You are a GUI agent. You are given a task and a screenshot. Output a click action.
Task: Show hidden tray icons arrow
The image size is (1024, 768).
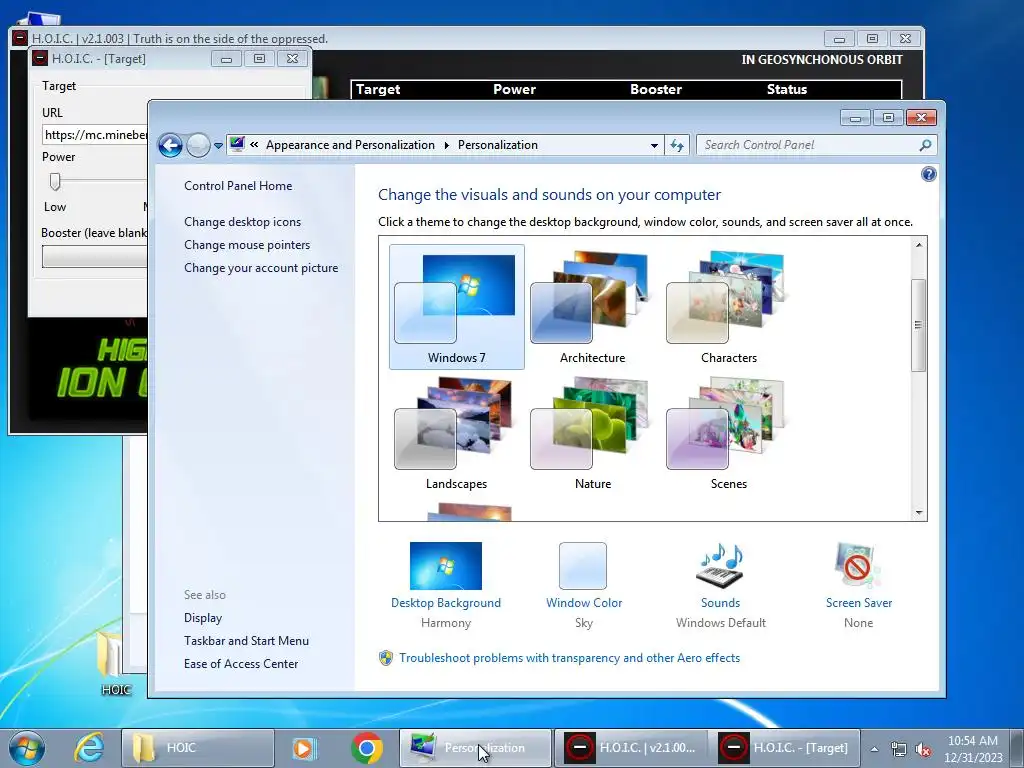874,749
